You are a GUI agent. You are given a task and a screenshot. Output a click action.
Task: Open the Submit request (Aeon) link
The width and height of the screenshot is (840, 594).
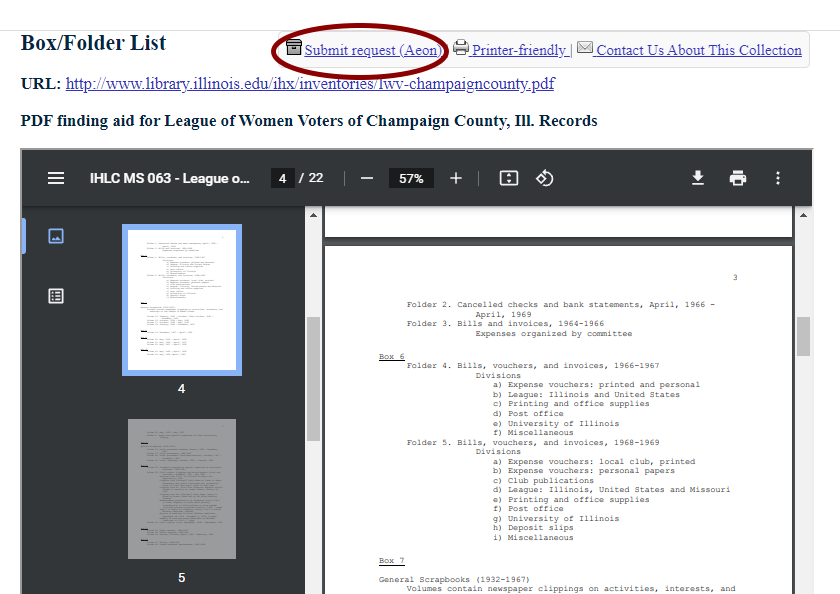point(372,50)
